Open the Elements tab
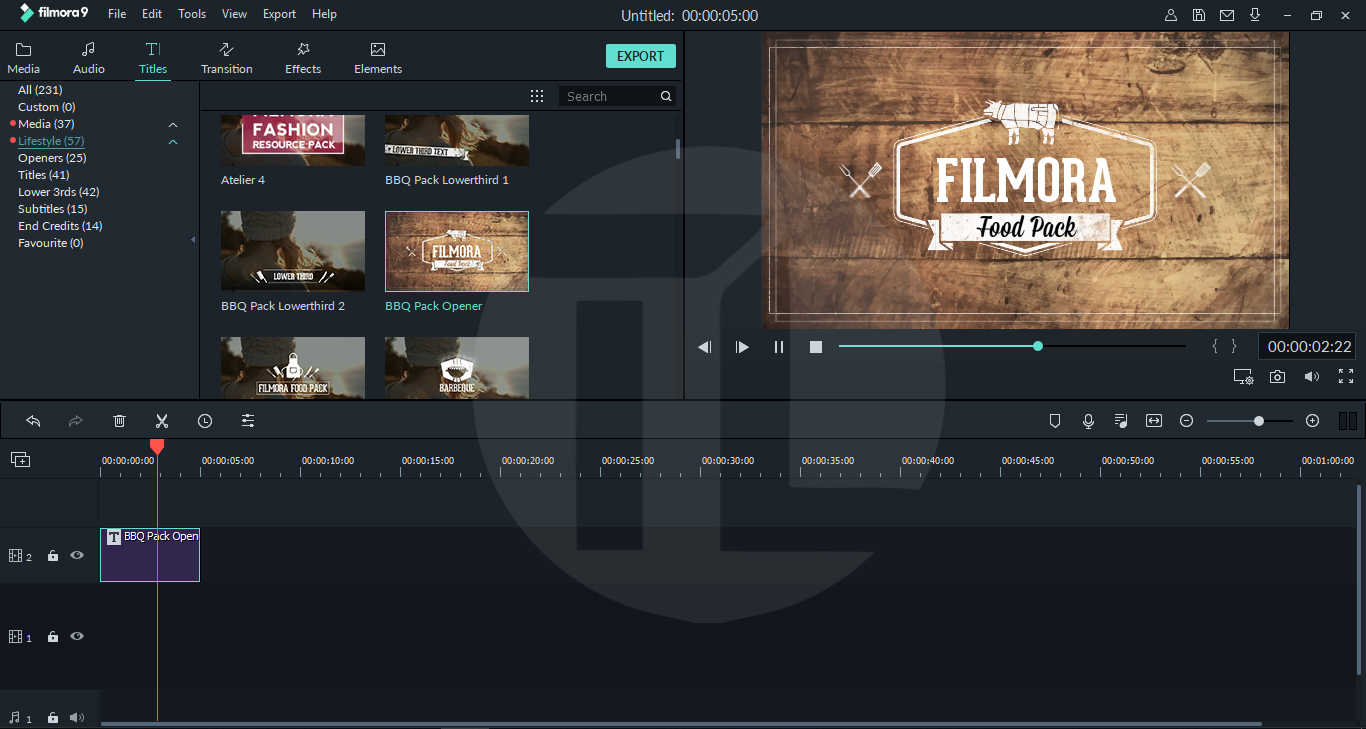Screen dimensions: 1366x729 378,58
